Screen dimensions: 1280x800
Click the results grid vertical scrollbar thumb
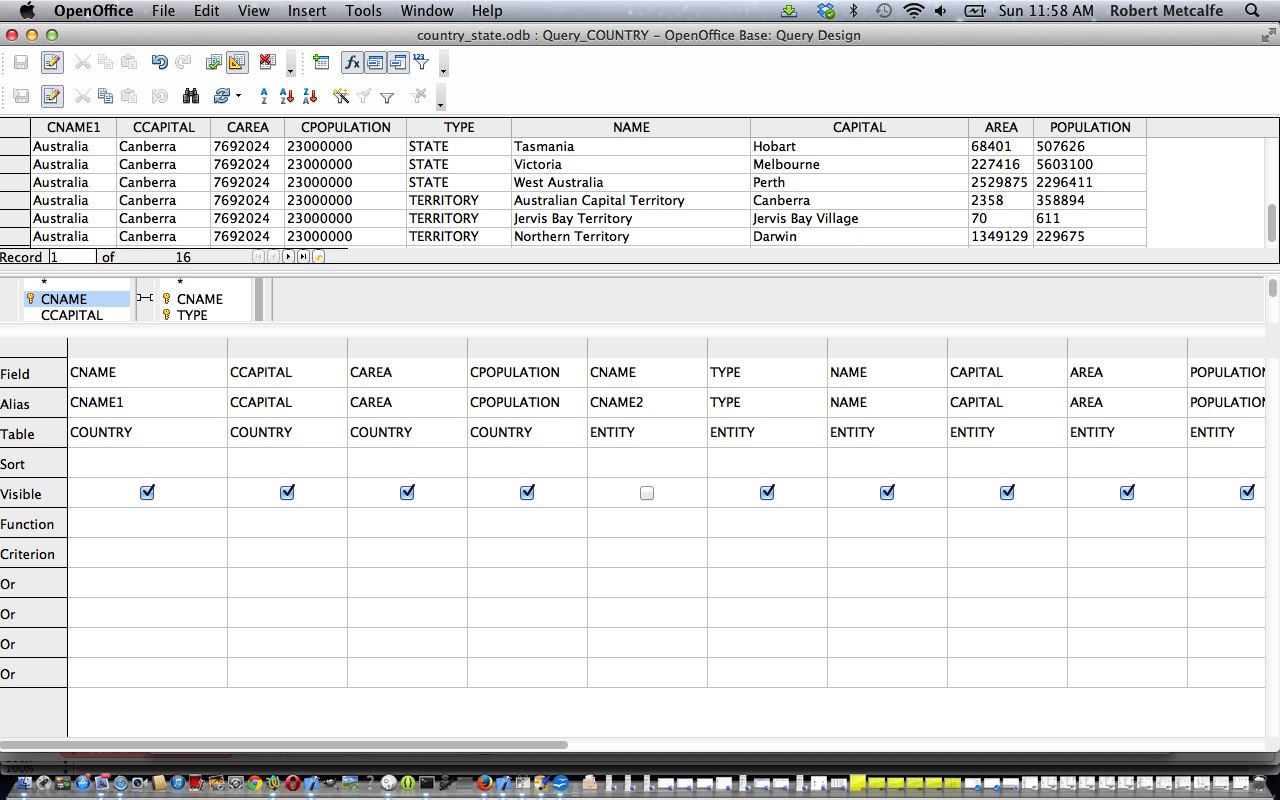[x=1272, y=222]
